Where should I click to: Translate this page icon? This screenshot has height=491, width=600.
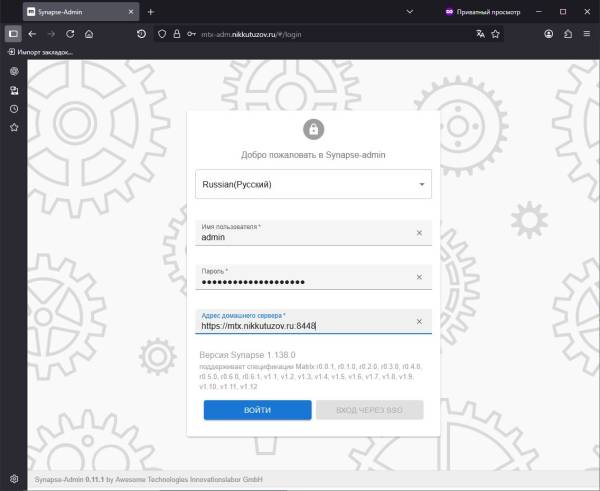click(x=480, y=34)
